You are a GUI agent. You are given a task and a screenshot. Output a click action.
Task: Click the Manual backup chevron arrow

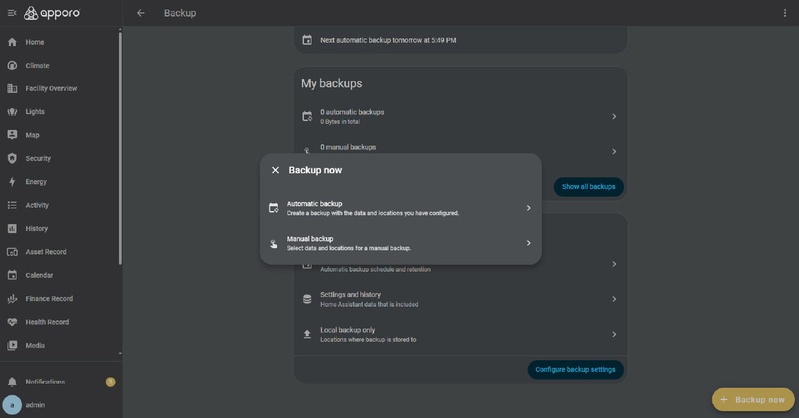point(528,243)
